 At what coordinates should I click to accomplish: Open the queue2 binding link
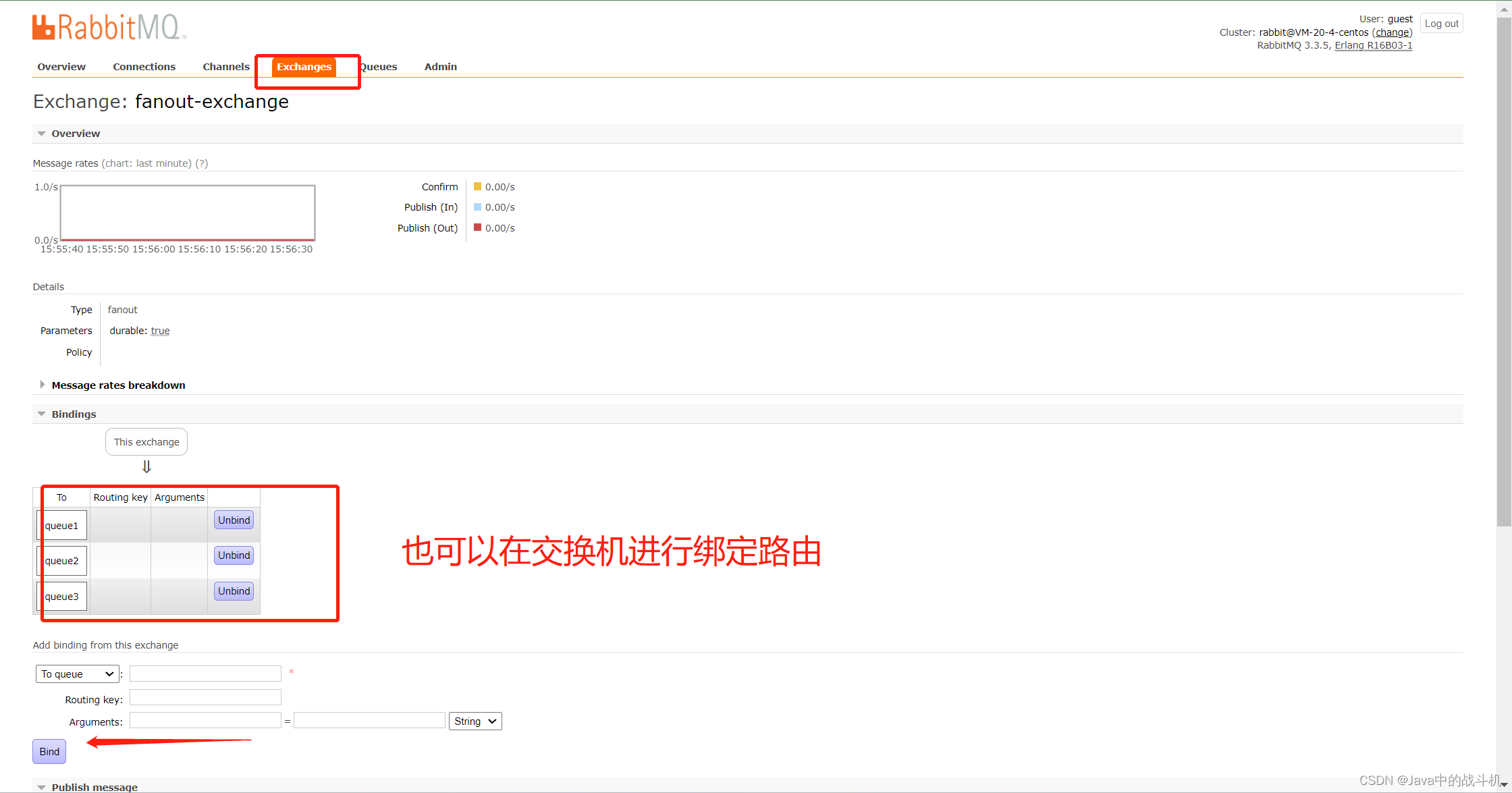(x=61, y=561)
